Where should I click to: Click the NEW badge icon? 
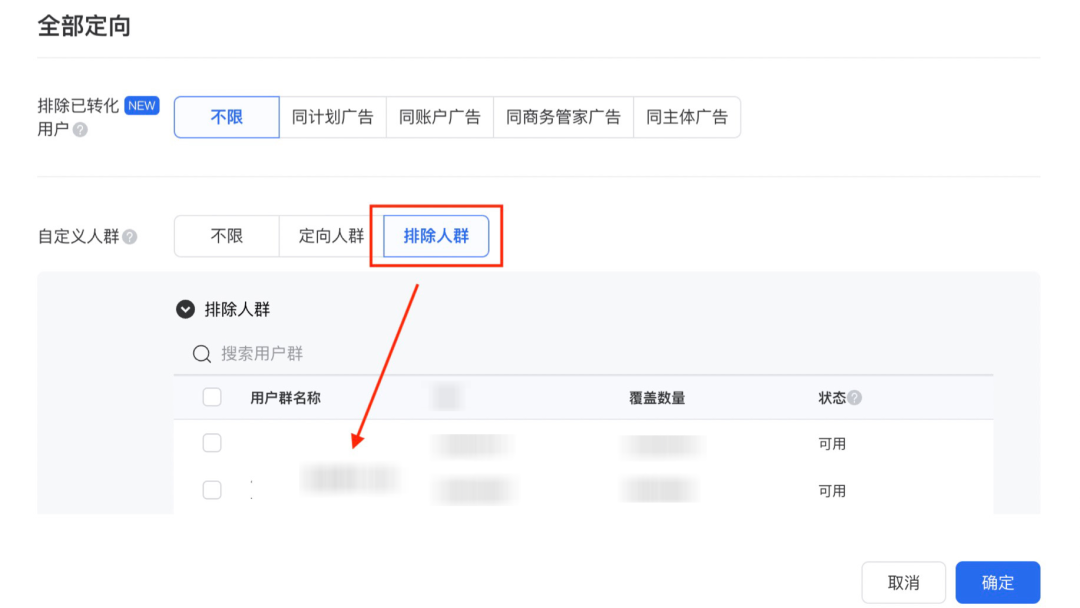(142, 104)
